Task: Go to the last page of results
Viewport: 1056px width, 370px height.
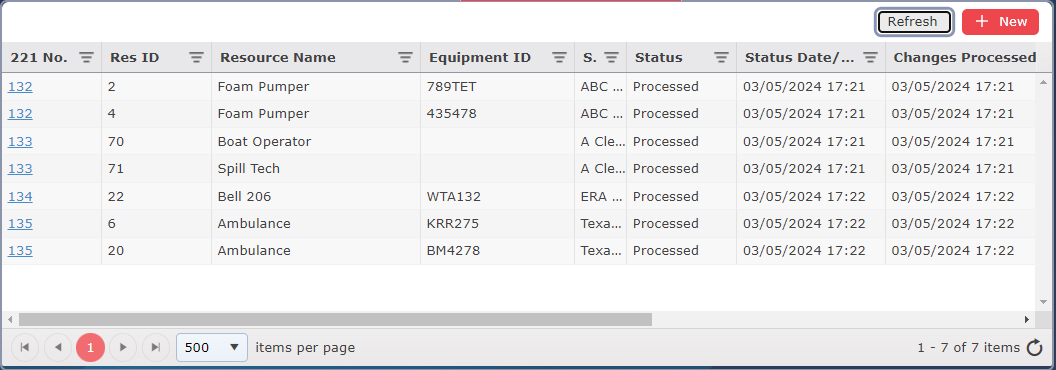Action: tap(156, 348)
